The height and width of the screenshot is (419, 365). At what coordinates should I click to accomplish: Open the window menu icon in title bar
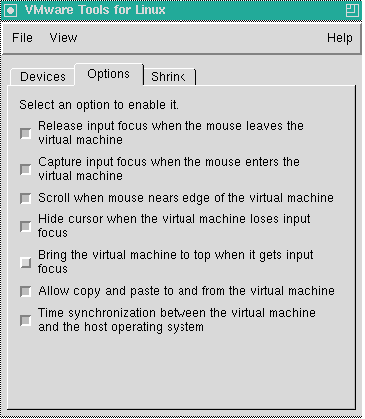click(10, 10)
